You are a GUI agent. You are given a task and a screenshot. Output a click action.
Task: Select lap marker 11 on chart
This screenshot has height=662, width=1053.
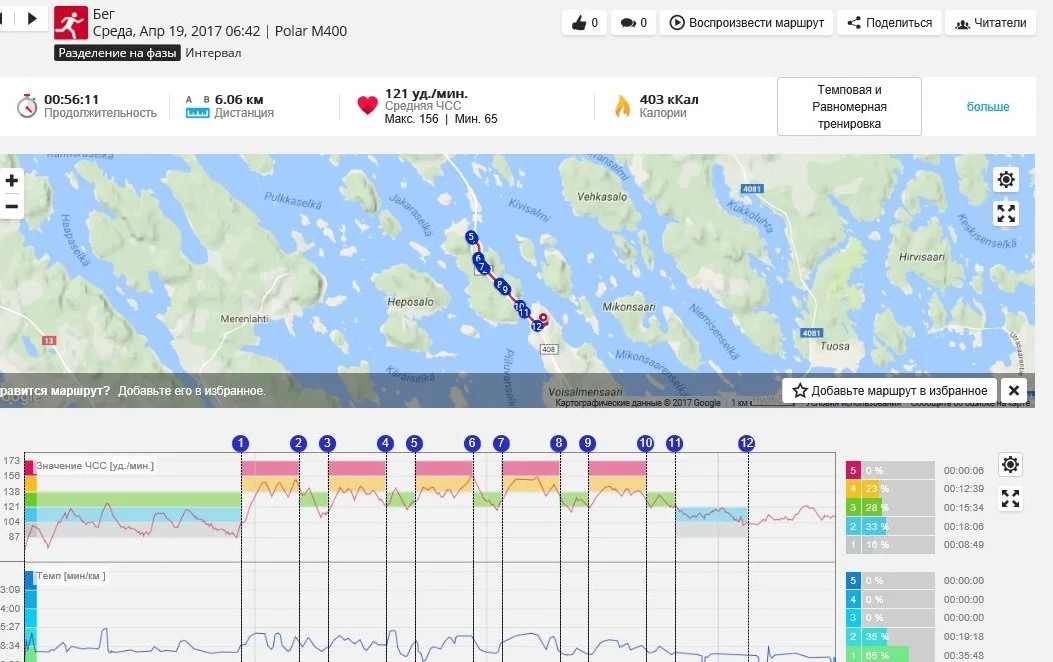point(674,443)
